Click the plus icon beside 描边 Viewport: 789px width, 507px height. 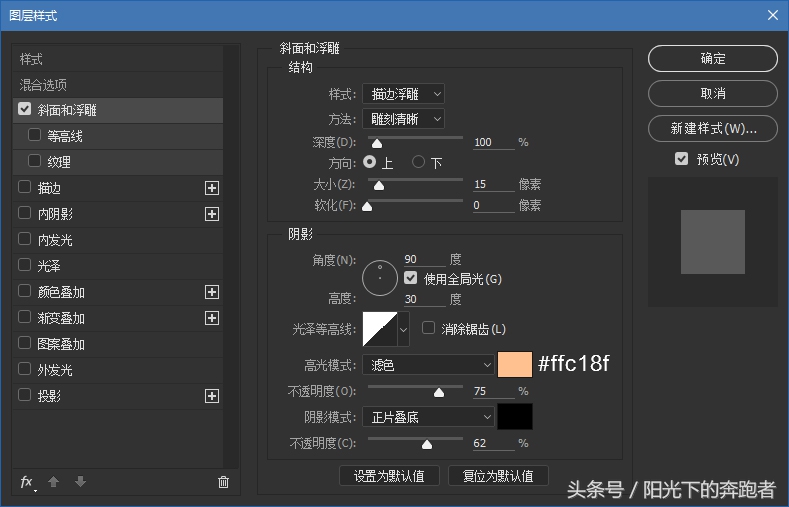(212, 188)
